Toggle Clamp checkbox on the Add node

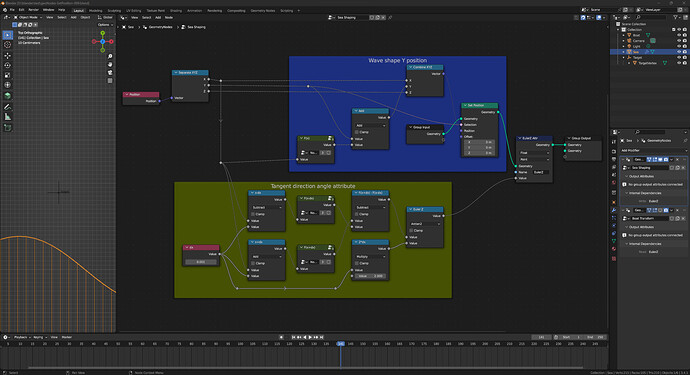(357, 132)
